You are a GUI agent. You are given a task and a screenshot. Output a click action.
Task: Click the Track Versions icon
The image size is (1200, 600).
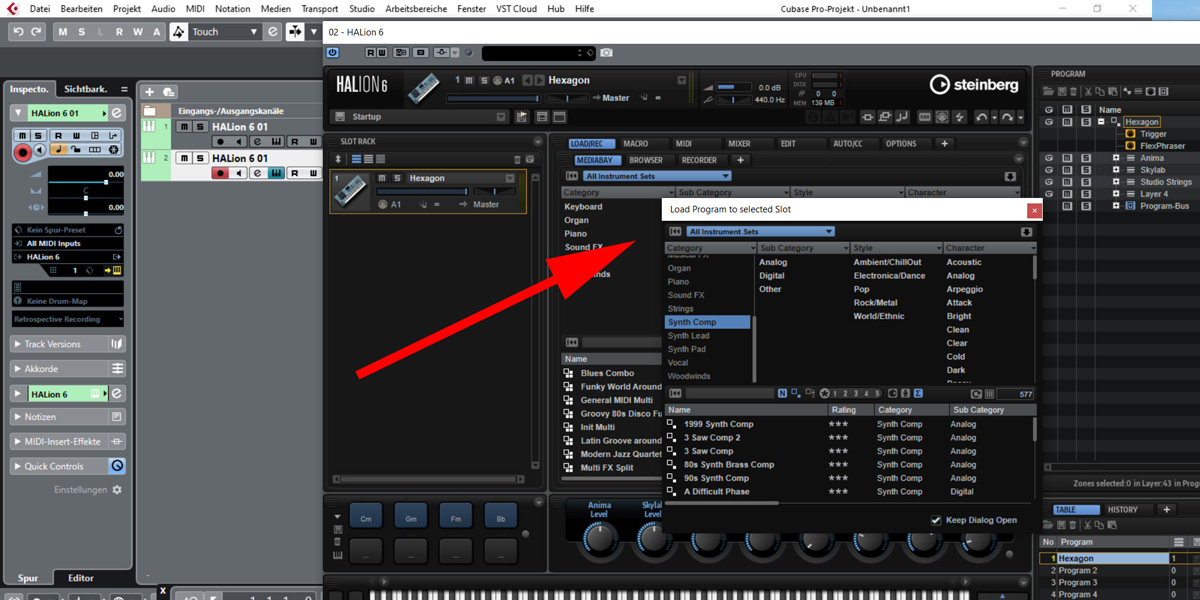point(117,344)
